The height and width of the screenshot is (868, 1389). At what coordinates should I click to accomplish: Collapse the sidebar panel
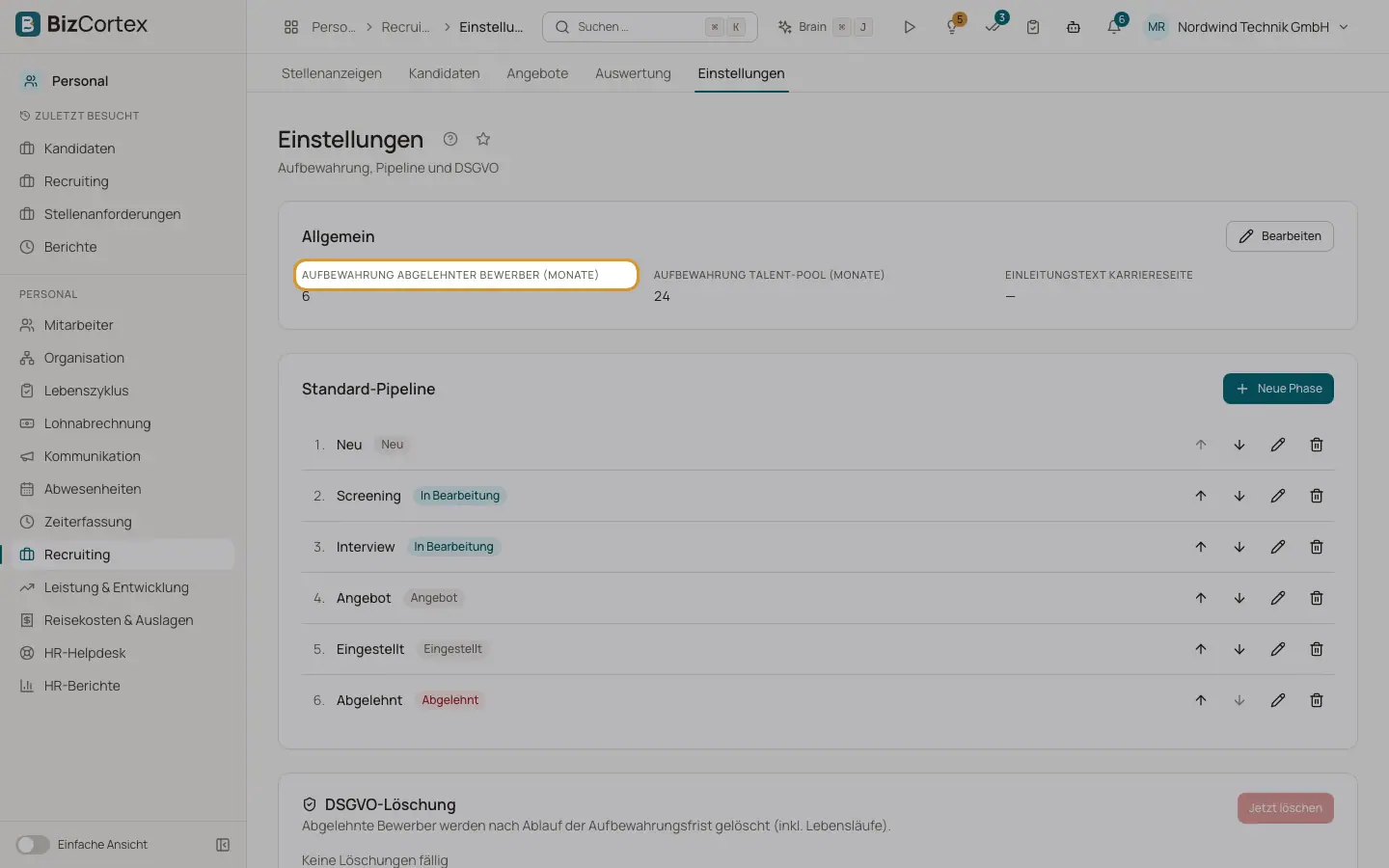click(223, 845)
